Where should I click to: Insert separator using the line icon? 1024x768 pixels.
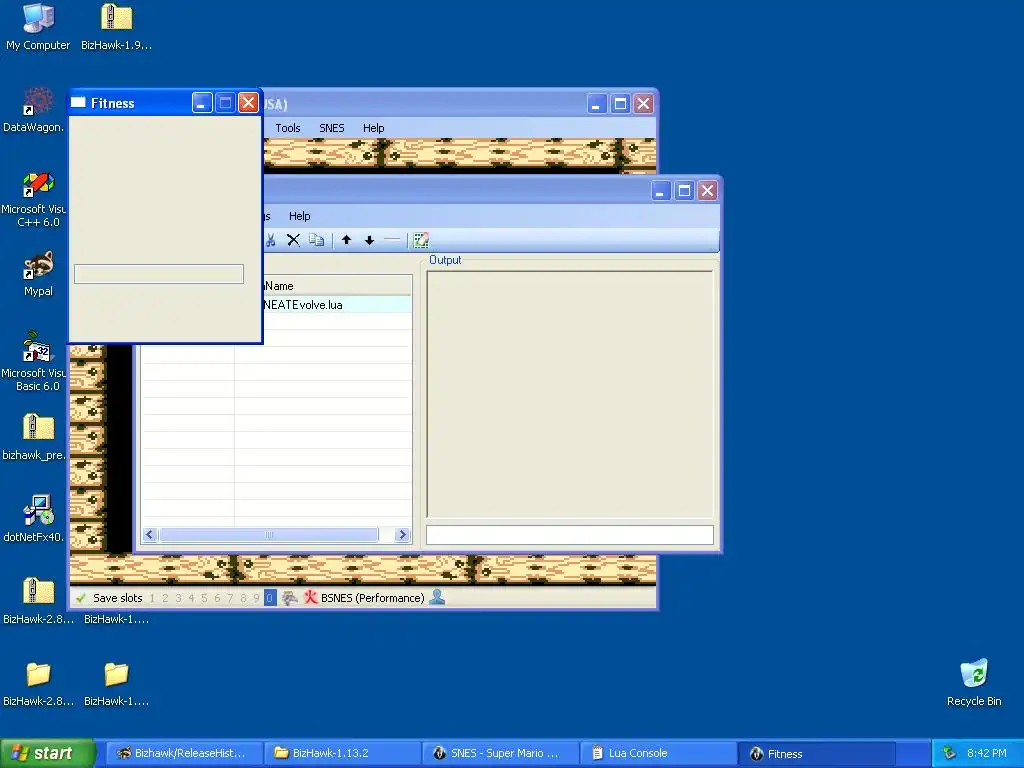click(392, 240)
